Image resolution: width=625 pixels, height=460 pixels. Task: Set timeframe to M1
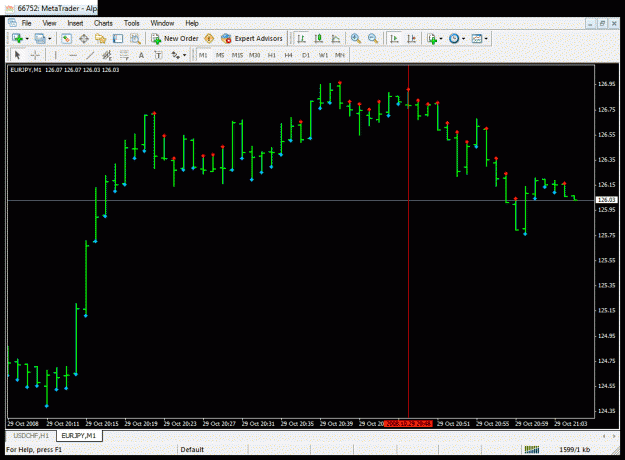coord(203,55)
